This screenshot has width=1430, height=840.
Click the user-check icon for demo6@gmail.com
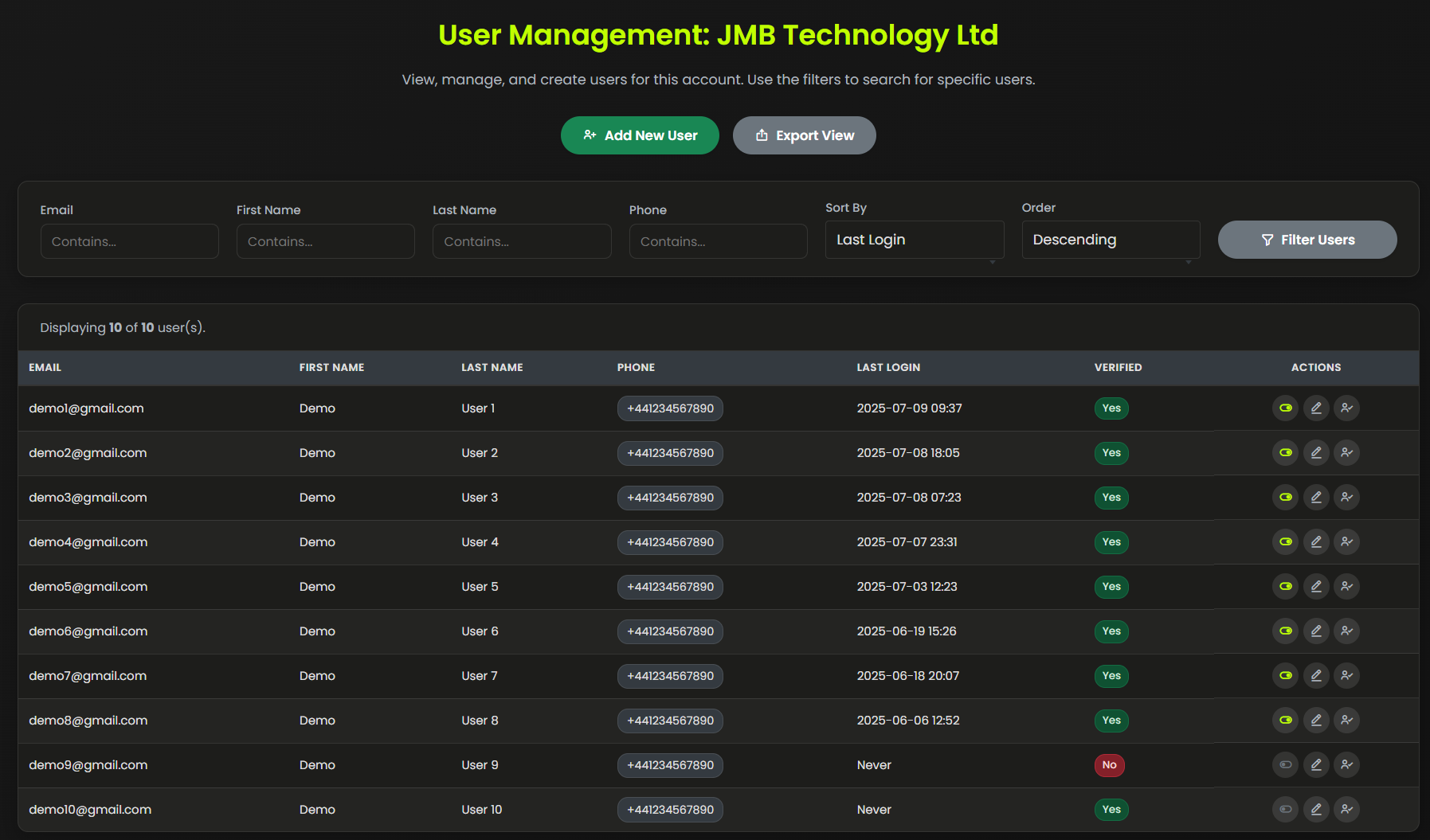pyautogui.click(x=1346, y=631)
